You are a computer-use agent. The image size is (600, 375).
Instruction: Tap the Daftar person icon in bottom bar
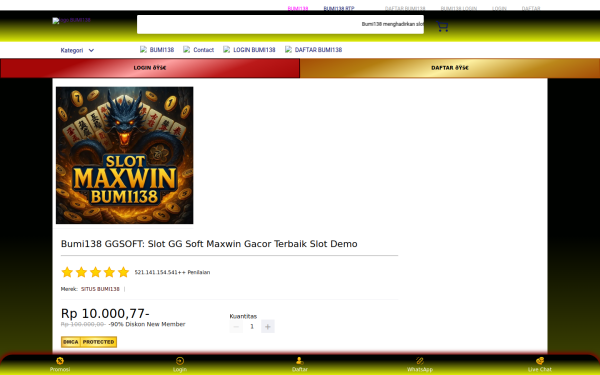[300, 361]
